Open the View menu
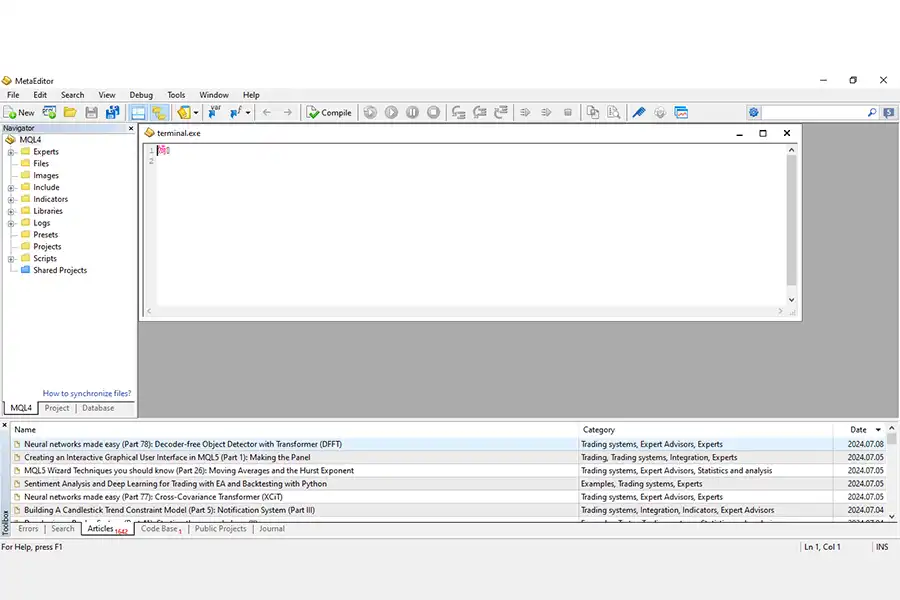900x600 pixels. [107, 95]
